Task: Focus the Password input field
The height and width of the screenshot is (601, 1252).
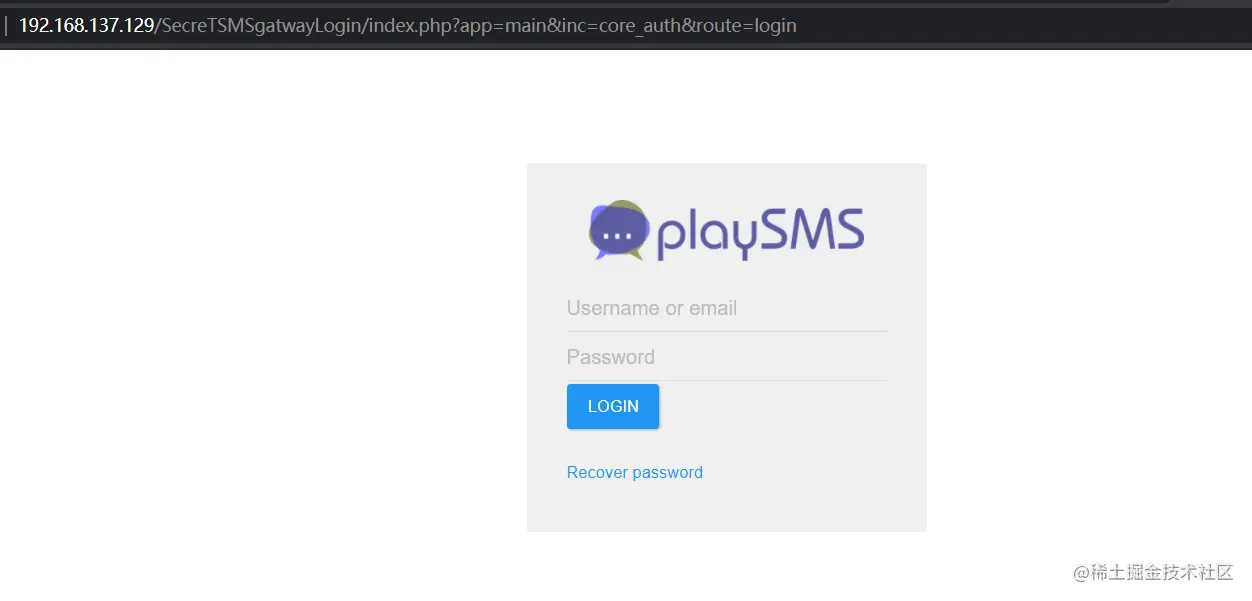Action: 727,357
